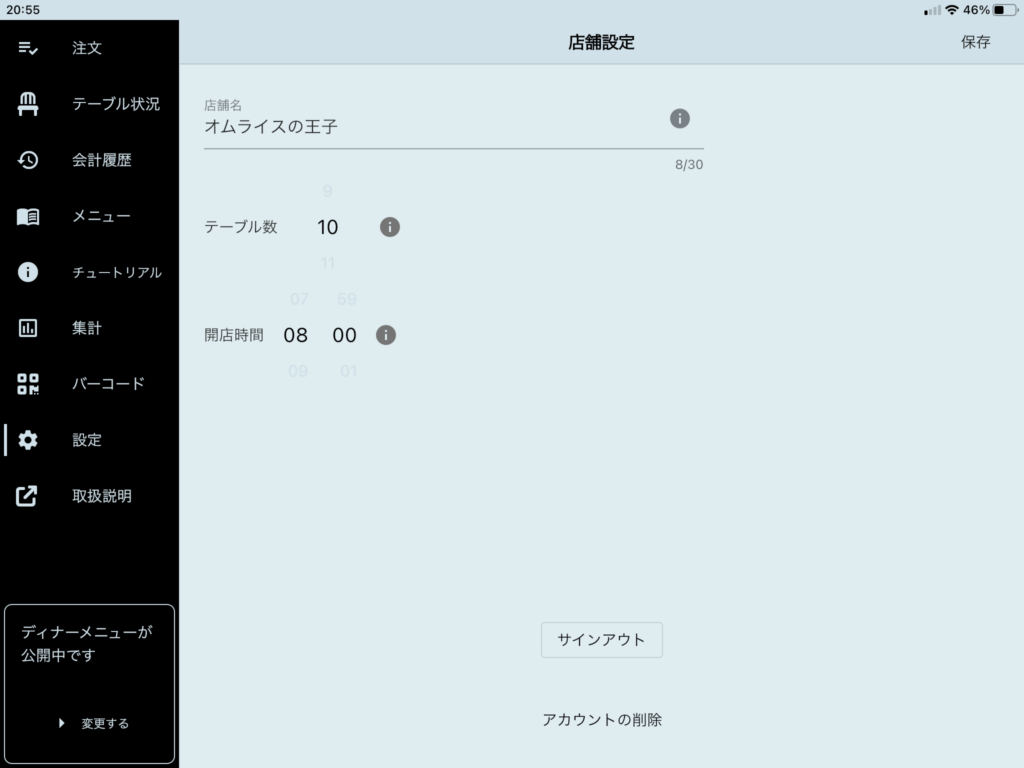Viewport: 1024px width, 768px height.
Task: Click the 8/30 character counter
Action: pyautogui.click(x=689, y=165)
